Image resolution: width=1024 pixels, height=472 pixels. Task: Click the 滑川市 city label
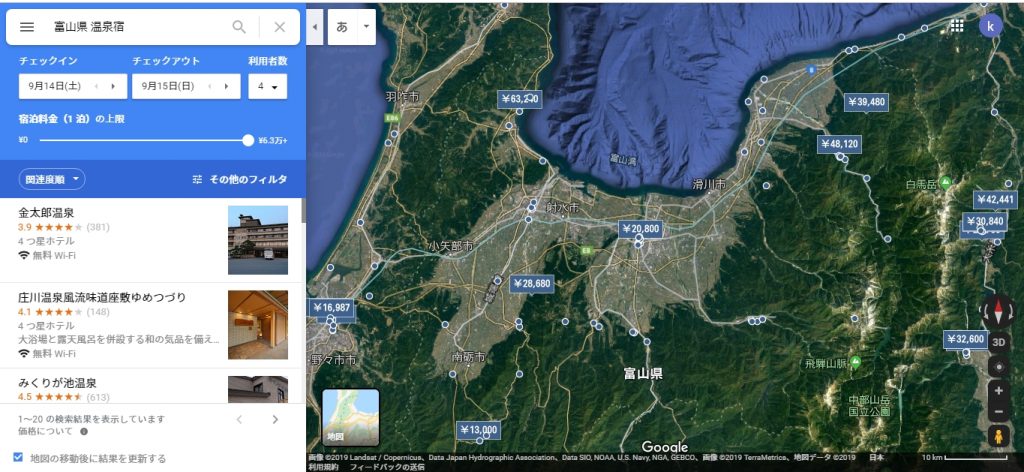[709, 185]
